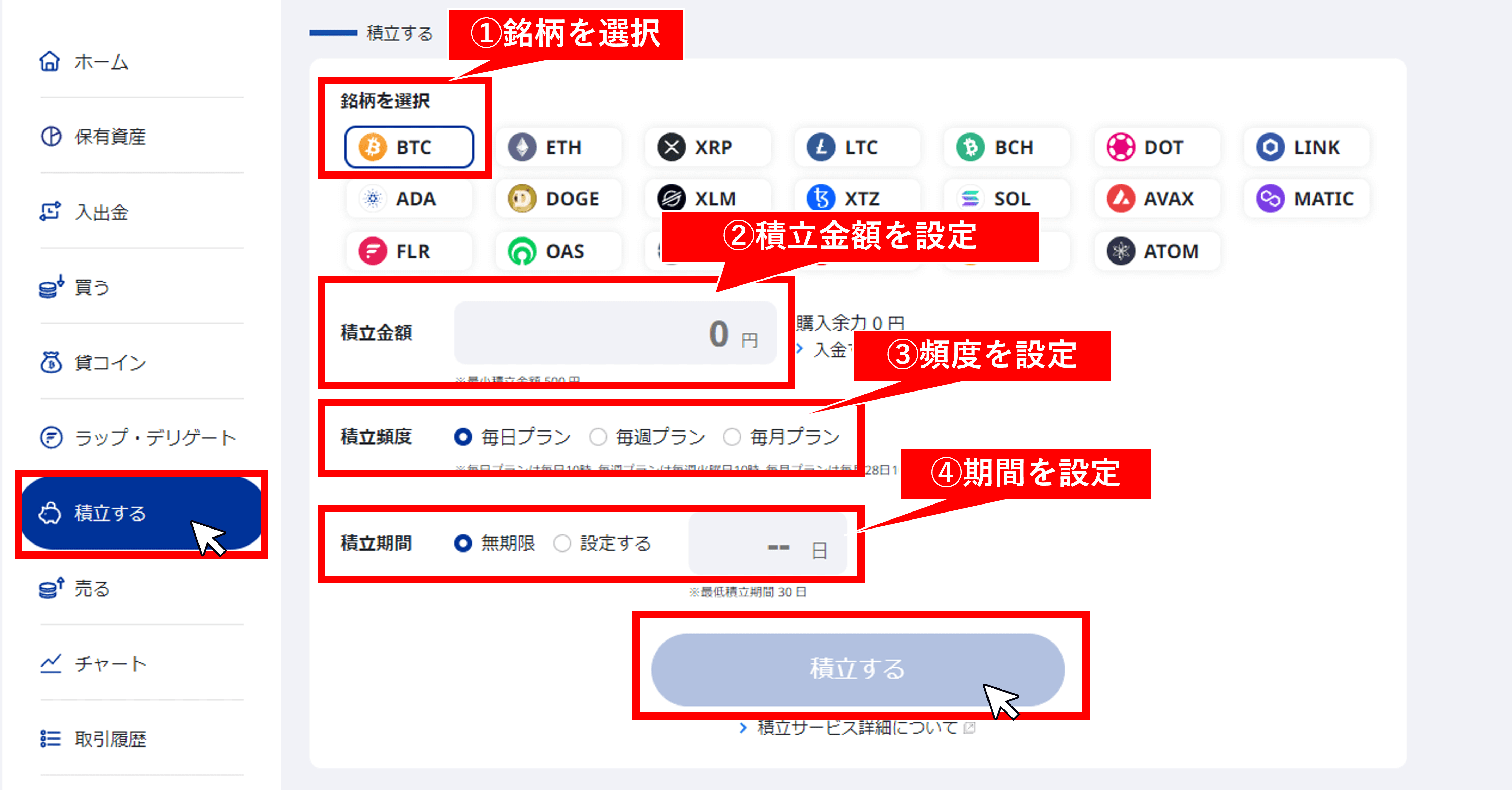Select 毎週プラン radio button
Viewport: 1512px width, 790px height.
click(598, 436)
